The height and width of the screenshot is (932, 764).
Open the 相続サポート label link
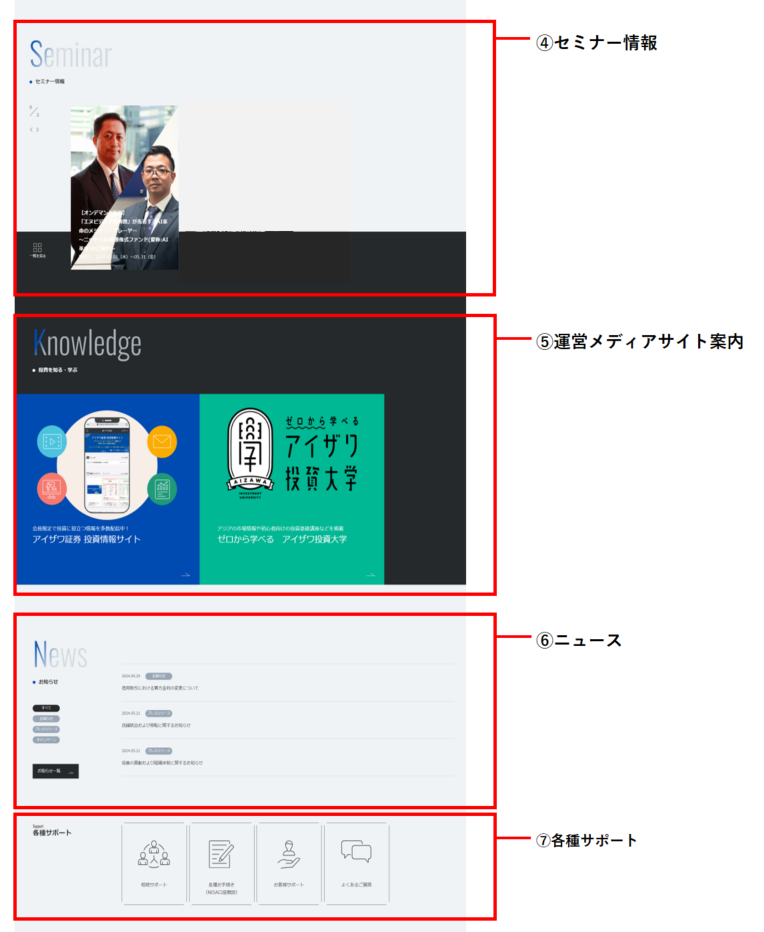tap(154, 884)
